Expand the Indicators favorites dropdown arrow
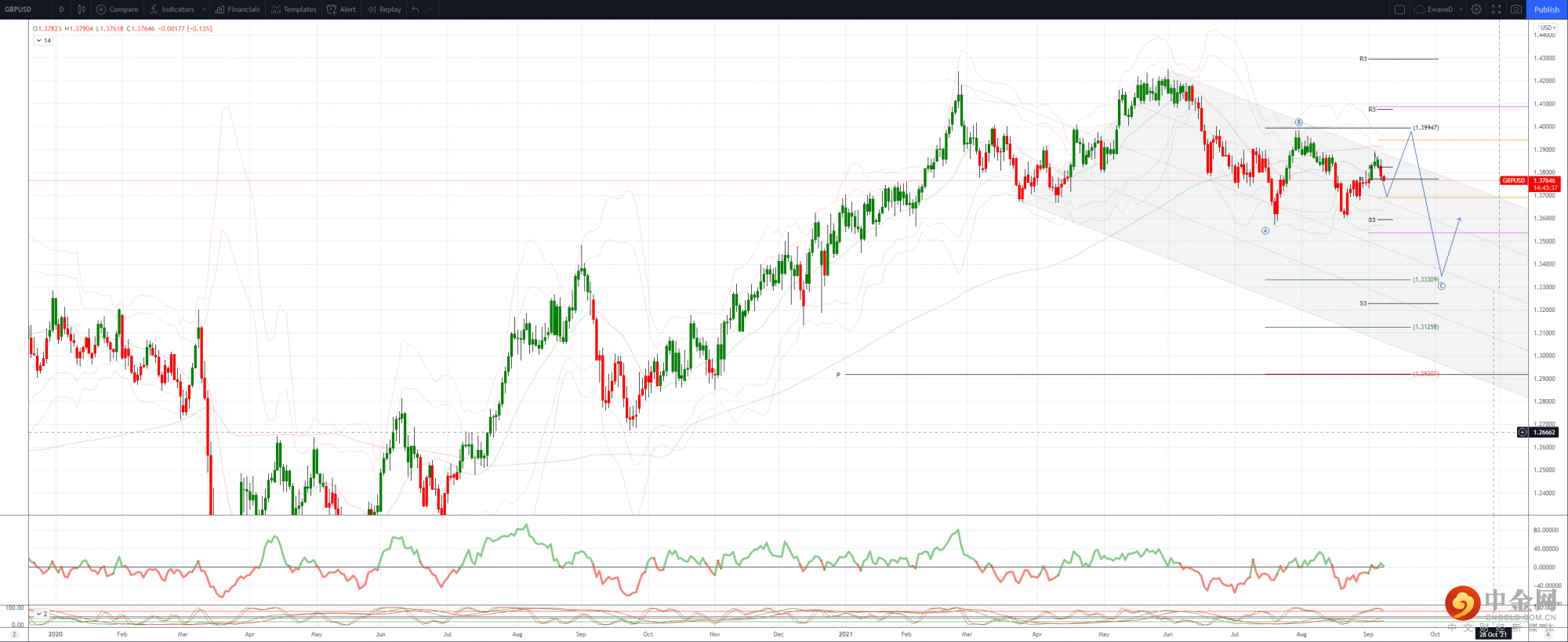Viewport: 1568px width, 642px height. pos(205,9)
